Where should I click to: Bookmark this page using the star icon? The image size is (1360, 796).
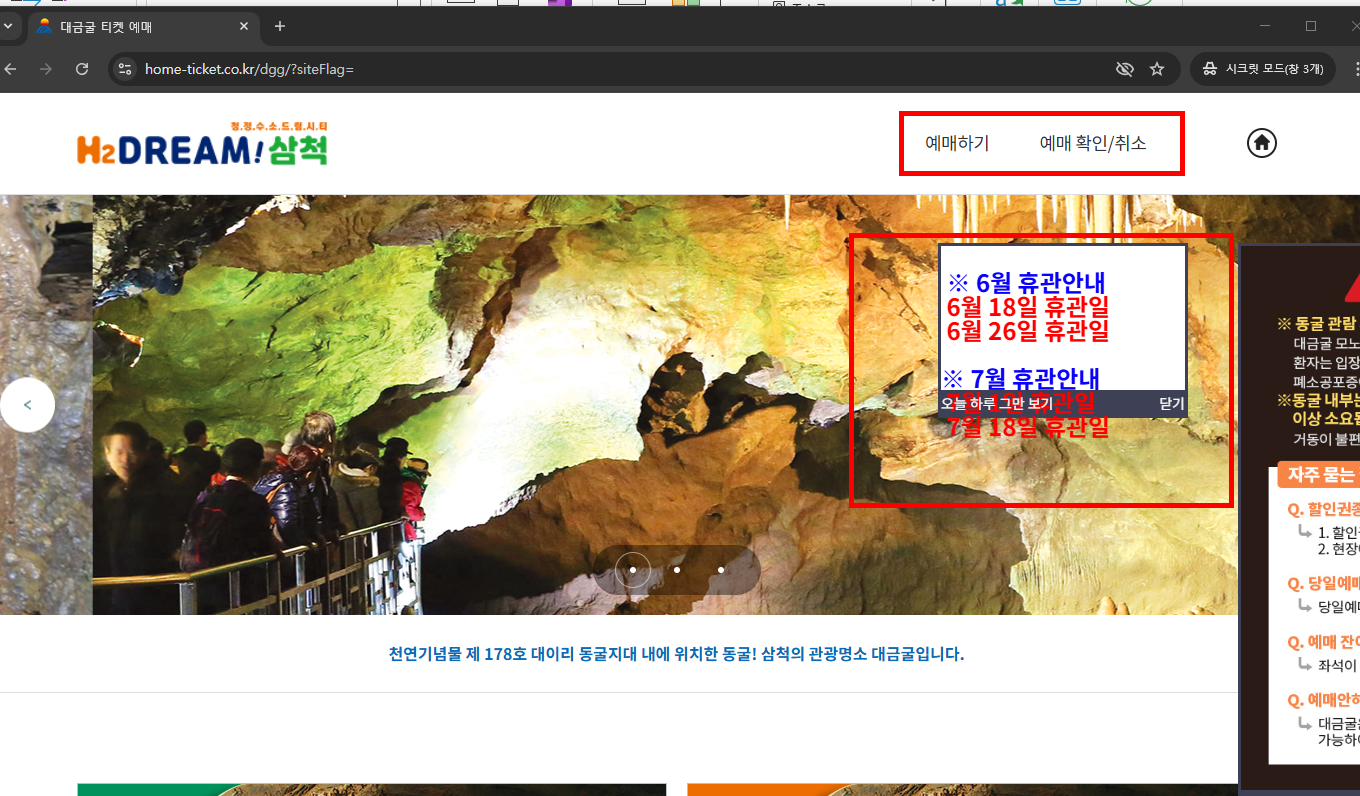(x=1157, y=69)
